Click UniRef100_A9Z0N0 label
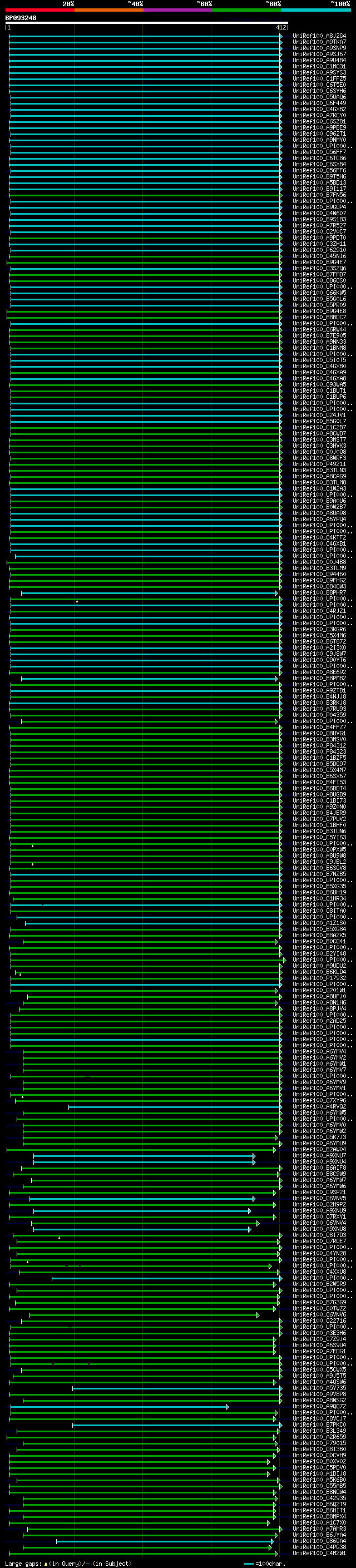This screenshot has width=356, height=1568. [319, 807]
